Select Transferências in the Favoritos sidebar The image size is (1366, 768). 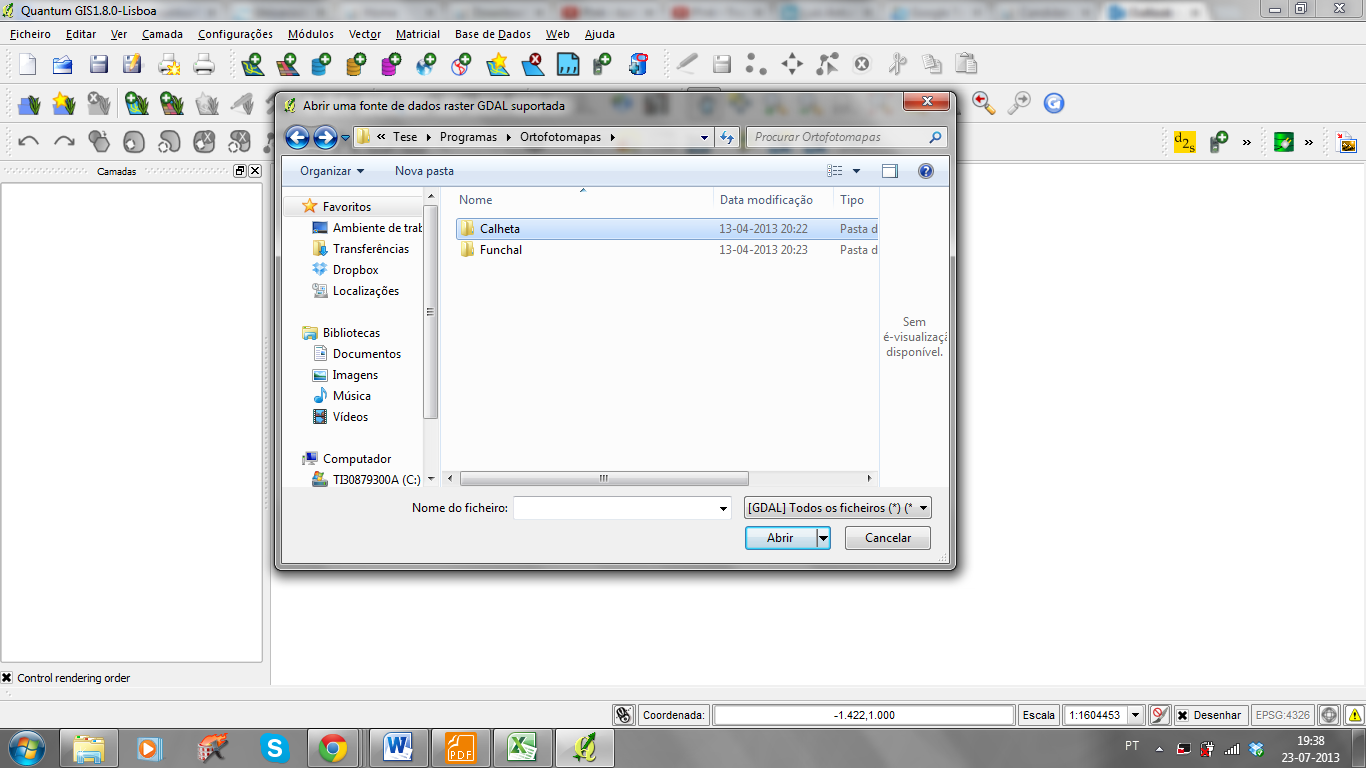point(371,249)
